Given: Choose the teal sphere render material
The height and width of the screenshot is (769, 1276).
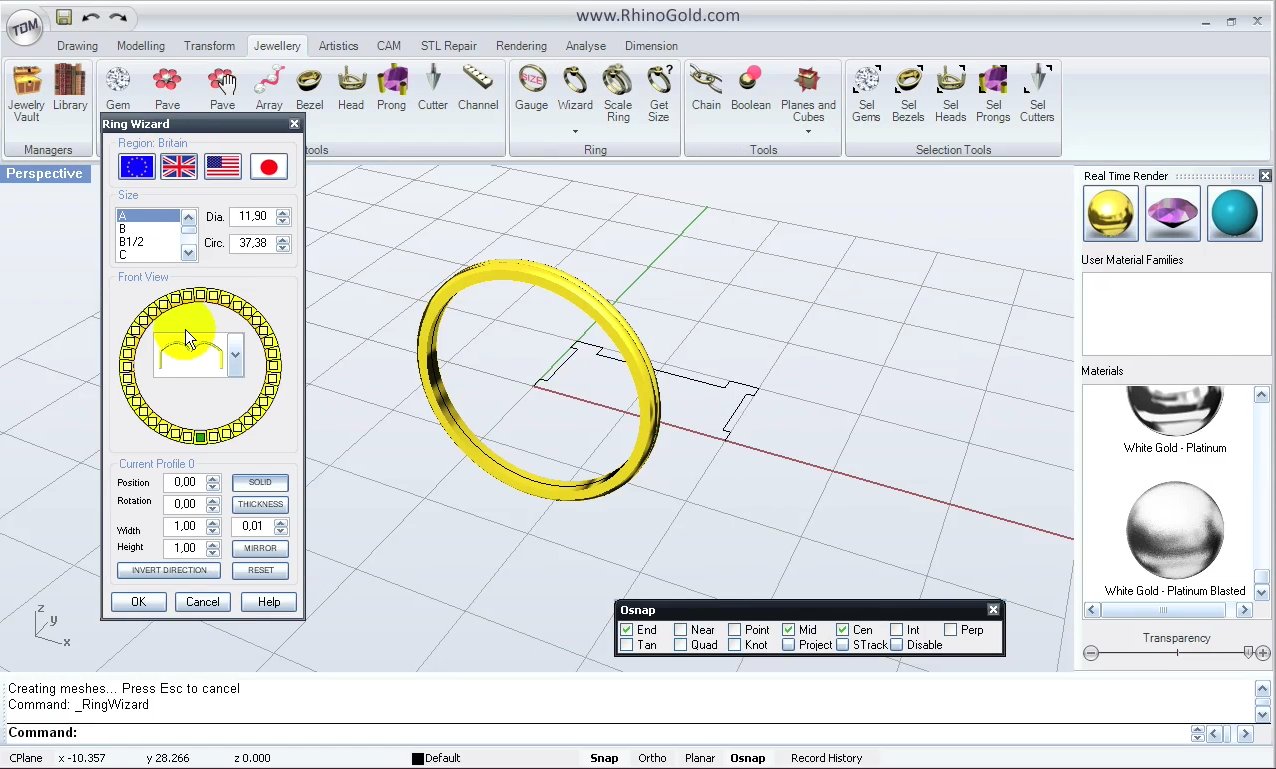Looking at the screenshot, I should pyautogui.click(x=1235, y=213).
